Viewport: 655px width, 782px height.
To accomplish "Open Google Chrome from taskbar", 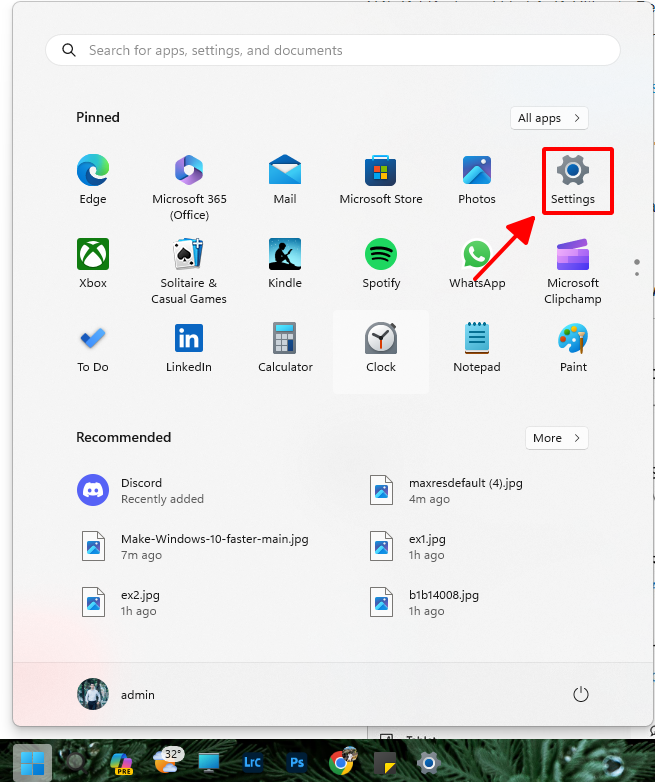I will pyautogui.click(x=342, y=762).
